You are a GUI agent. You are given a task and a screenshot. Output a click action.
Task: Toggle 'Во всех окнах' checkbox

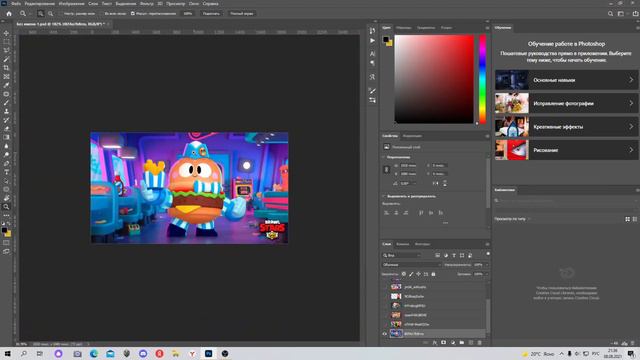(x=102, y=13)
